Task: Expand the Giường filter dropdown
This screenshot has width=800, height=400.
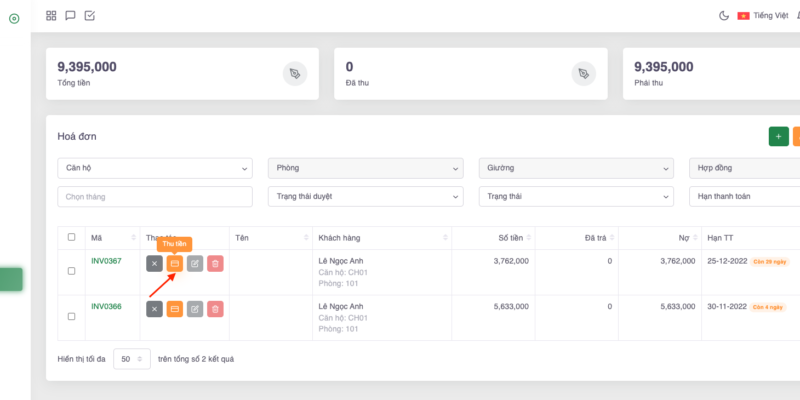Action: click(x=575, y=168)
